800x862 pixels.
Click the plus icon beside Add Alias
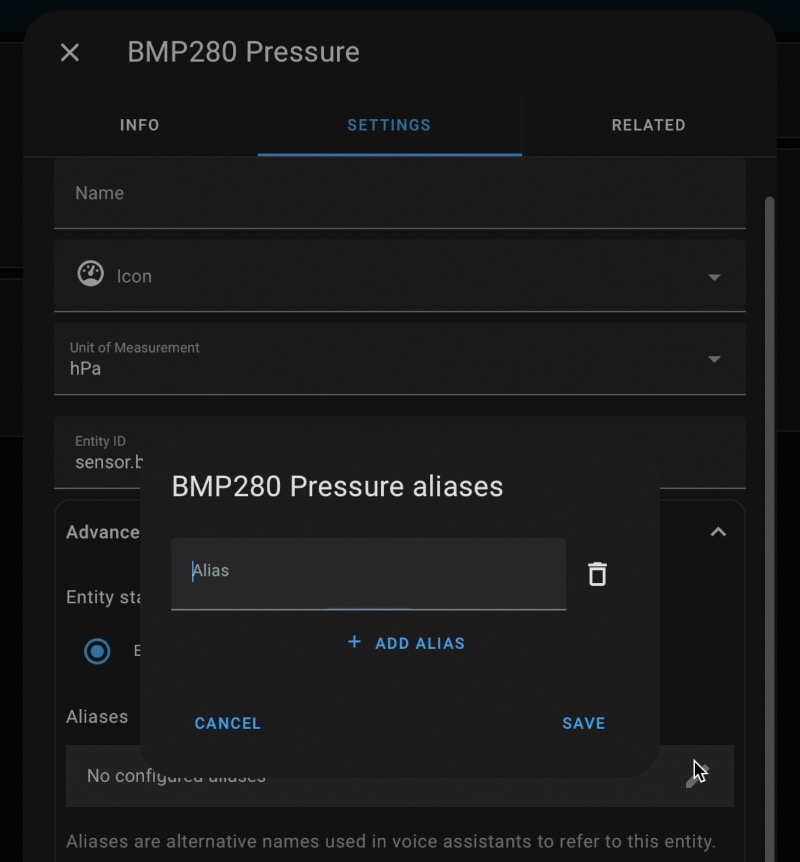(x=355, y=642)
